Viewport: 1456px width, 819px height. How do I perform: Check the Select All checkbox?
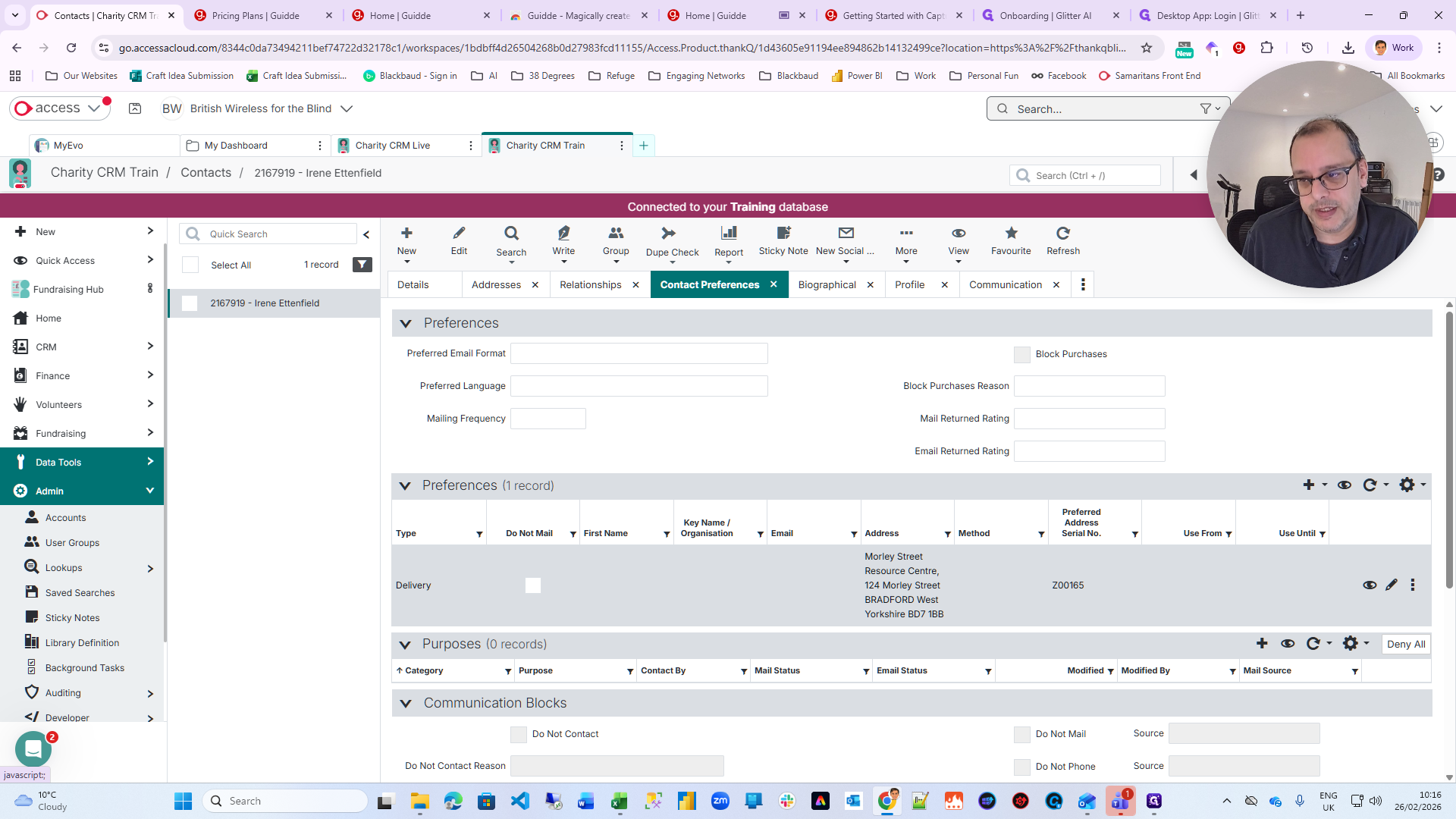[x=190, y=265]
